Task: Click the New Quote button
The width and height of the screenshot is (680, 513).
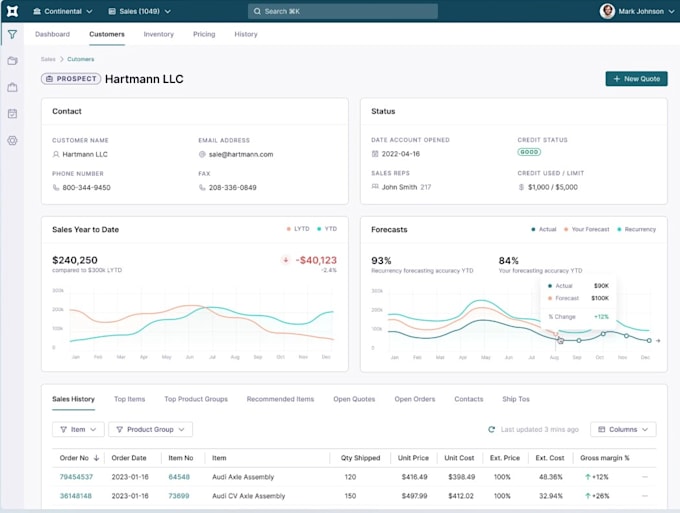Action: coord(636,78)
